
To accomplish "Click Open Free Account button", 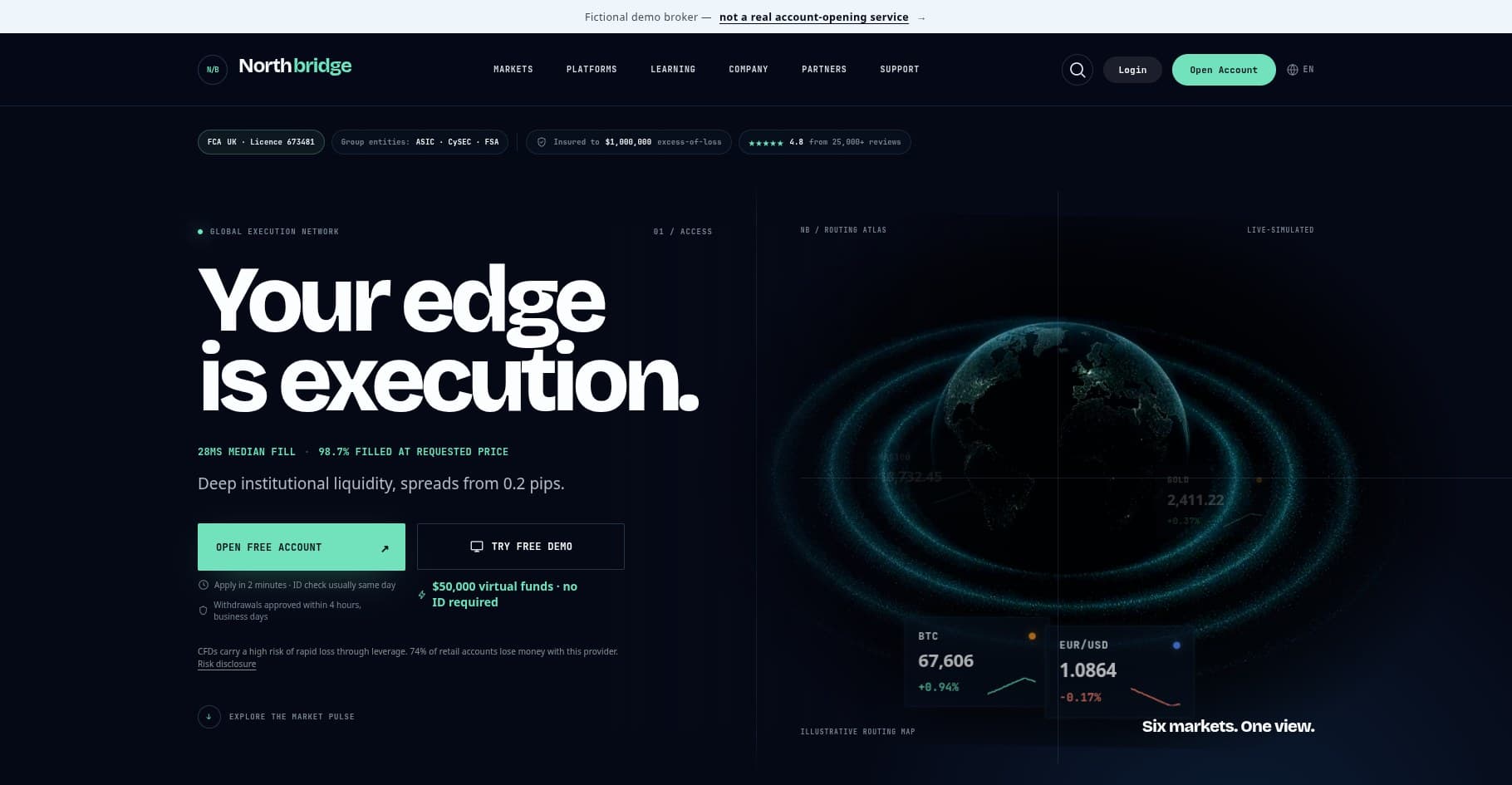I will click(x=302, y=547).
